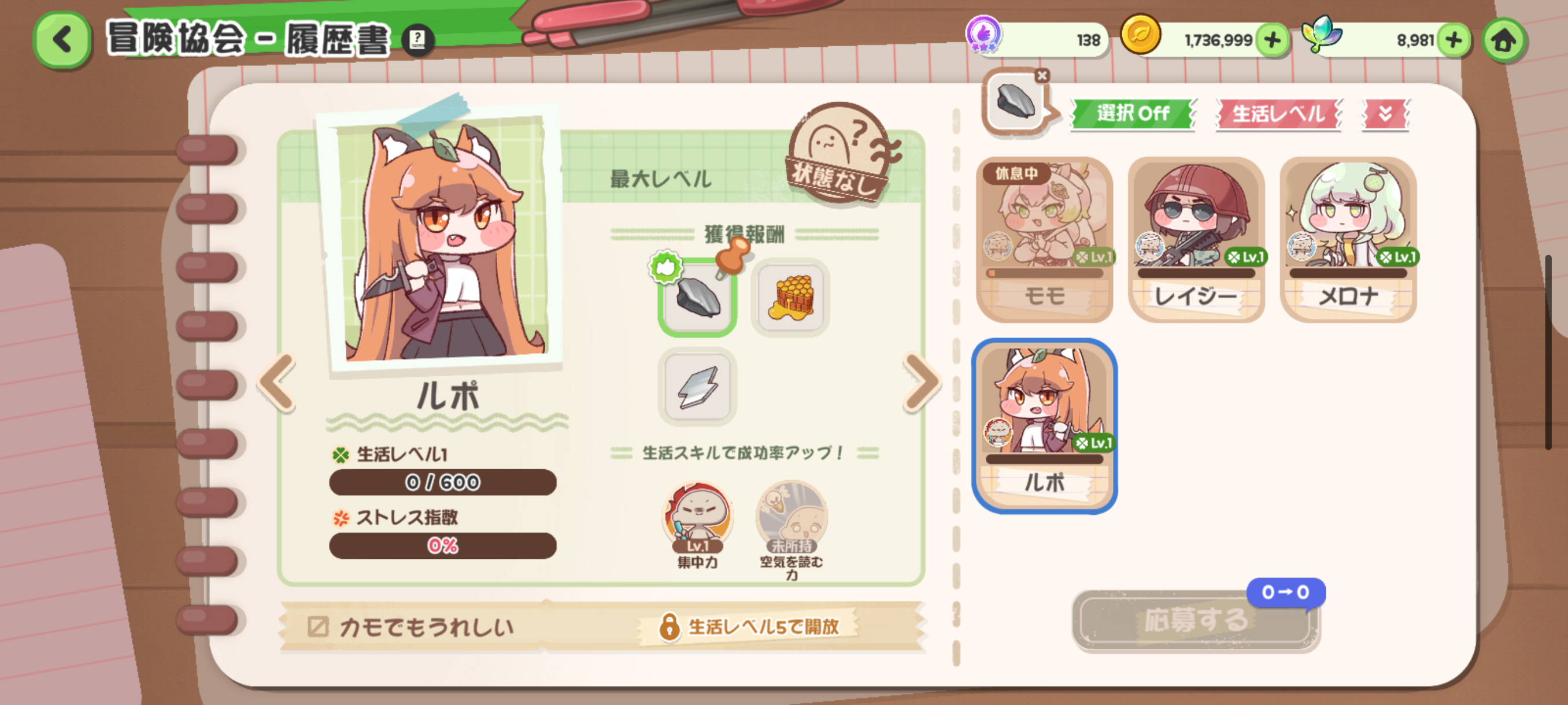The height and width of the screenshot is (705, 1568).
Task: Click the 応募する apply button
Action: coord(1196,621)
